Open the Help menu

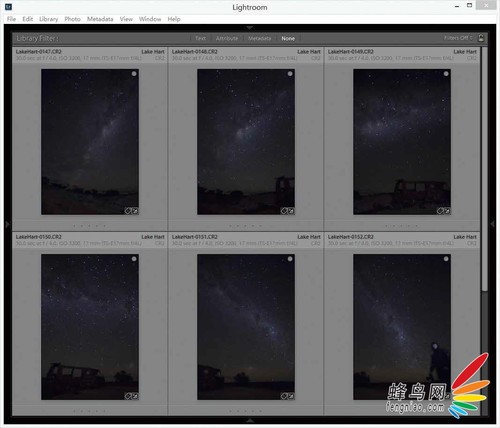pos(174,19)
